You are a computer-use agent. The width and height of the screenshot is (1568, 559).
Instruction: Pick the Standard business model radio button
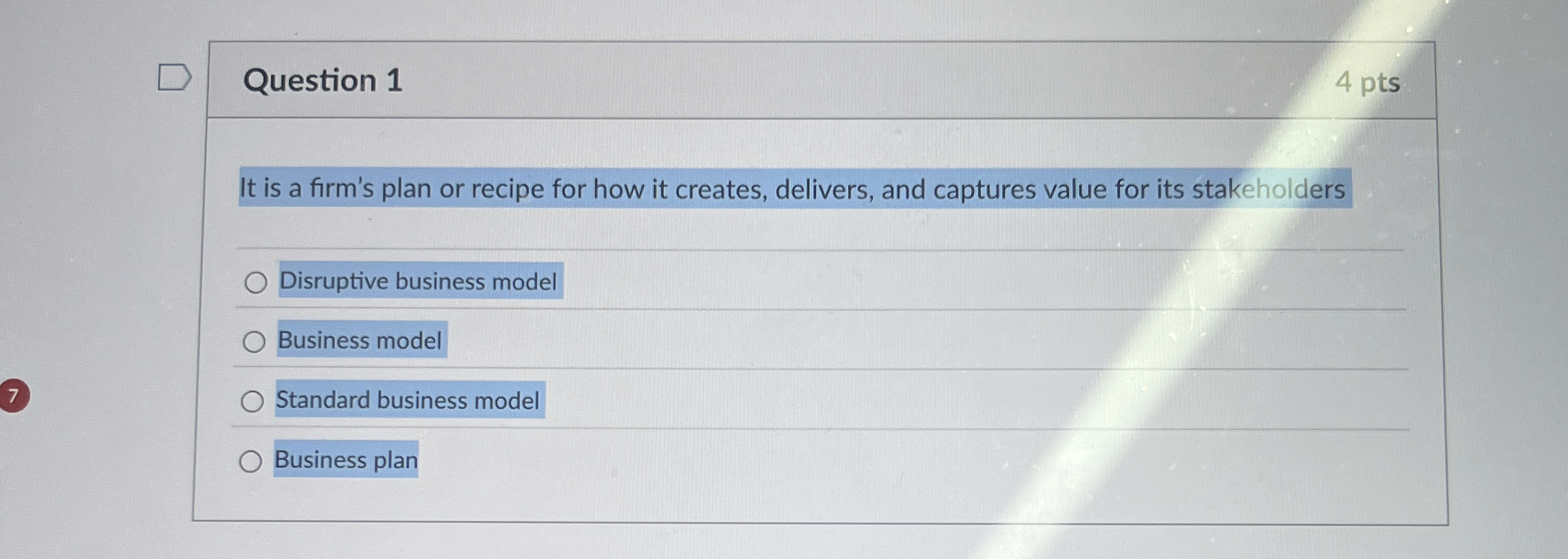click(x=252, y=401)
